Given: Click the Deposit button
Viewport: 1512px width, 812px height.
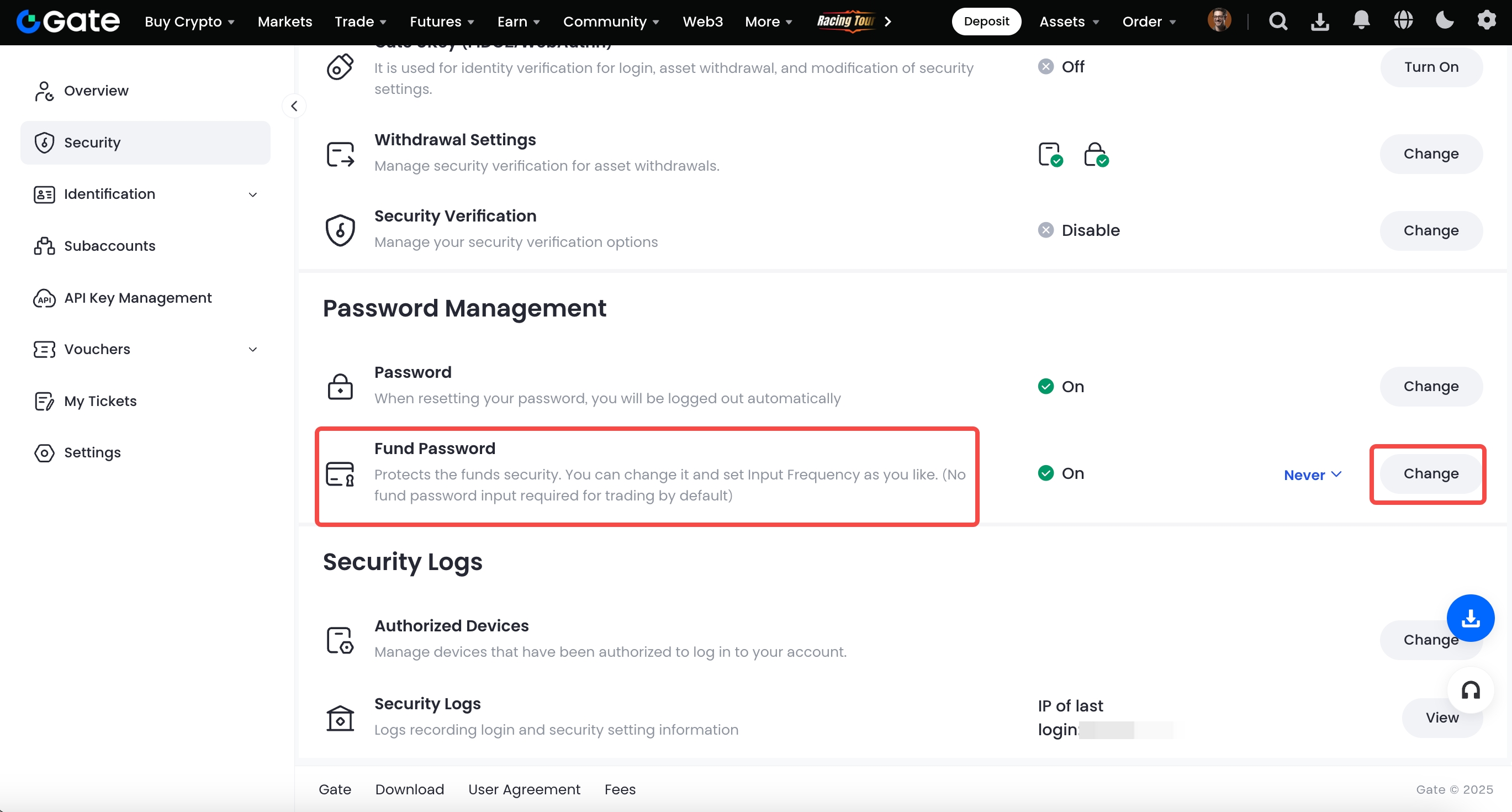Looking at the screenshot, I should click(x=986, y=22).
